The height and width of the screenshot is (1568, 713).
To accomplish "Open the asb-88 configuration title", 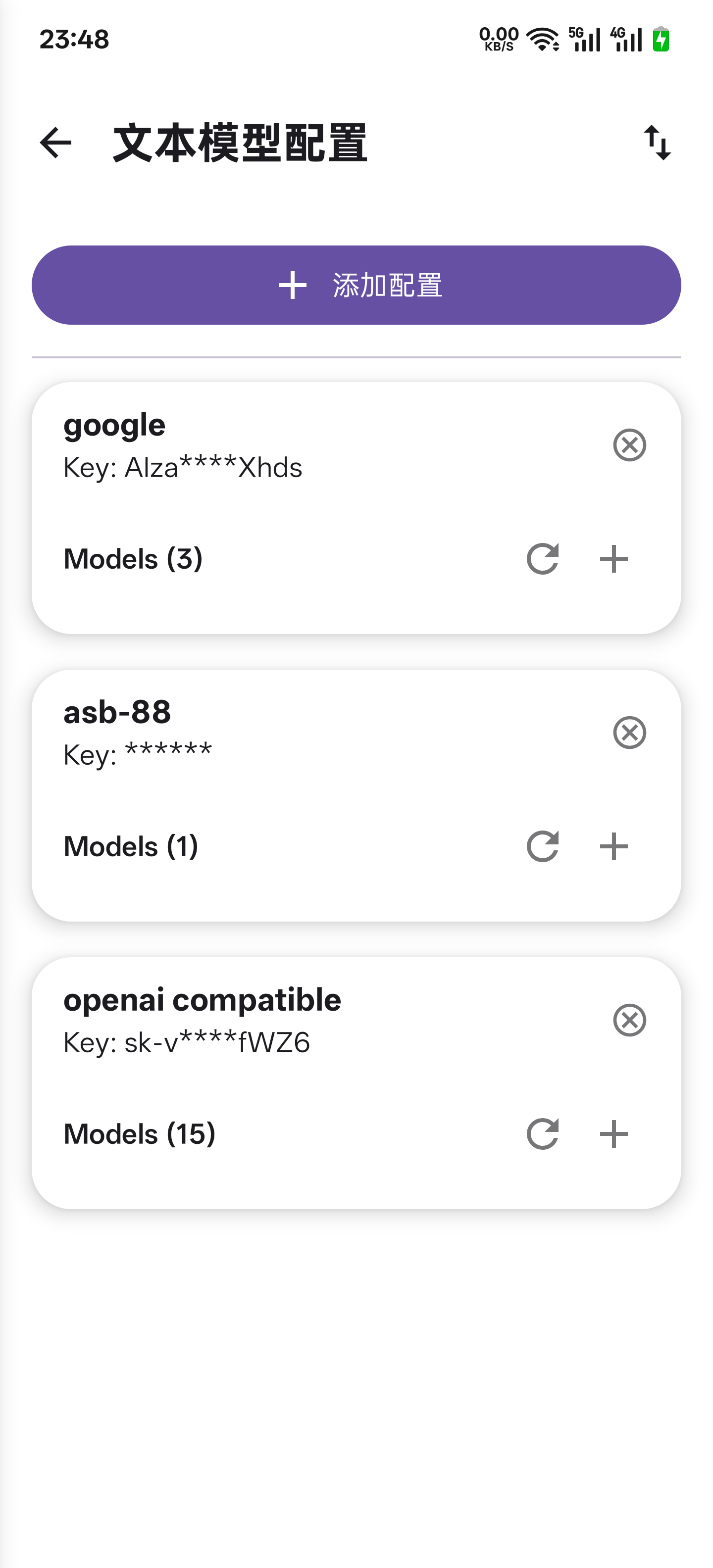I will point(117,712).
